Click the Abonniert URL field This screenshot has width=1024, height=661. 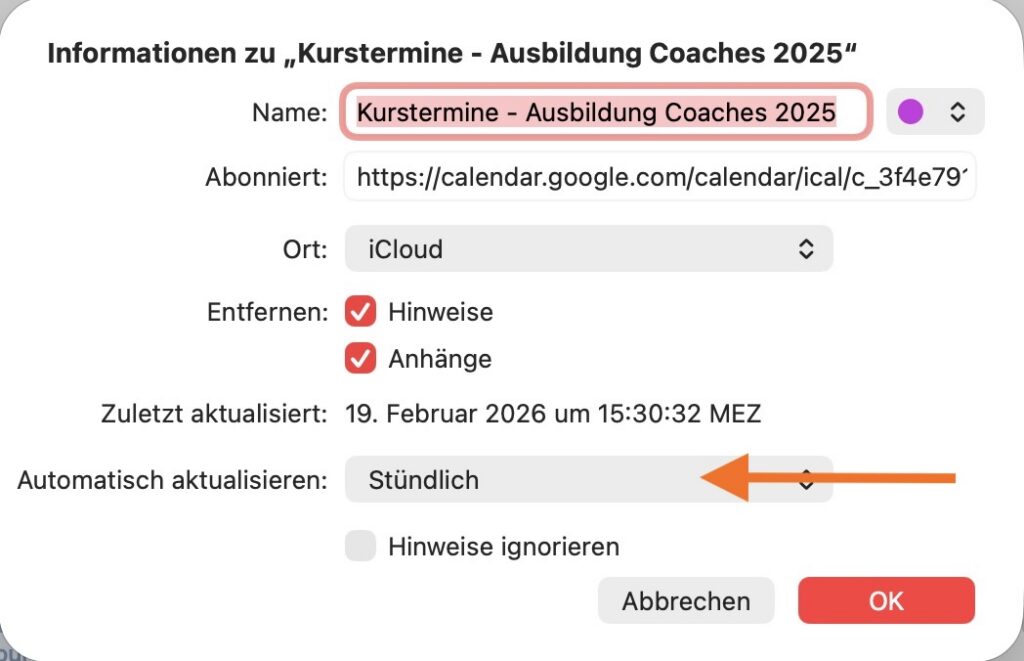point(660,177)
